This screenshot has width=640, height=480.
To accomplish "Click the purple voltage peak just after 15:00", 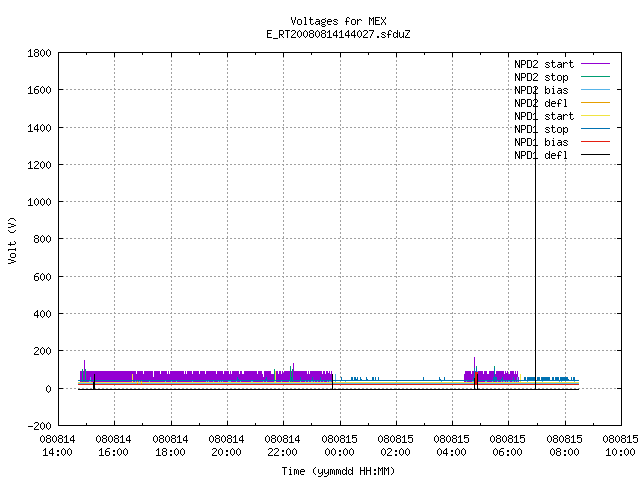I will tap(84, 364).
